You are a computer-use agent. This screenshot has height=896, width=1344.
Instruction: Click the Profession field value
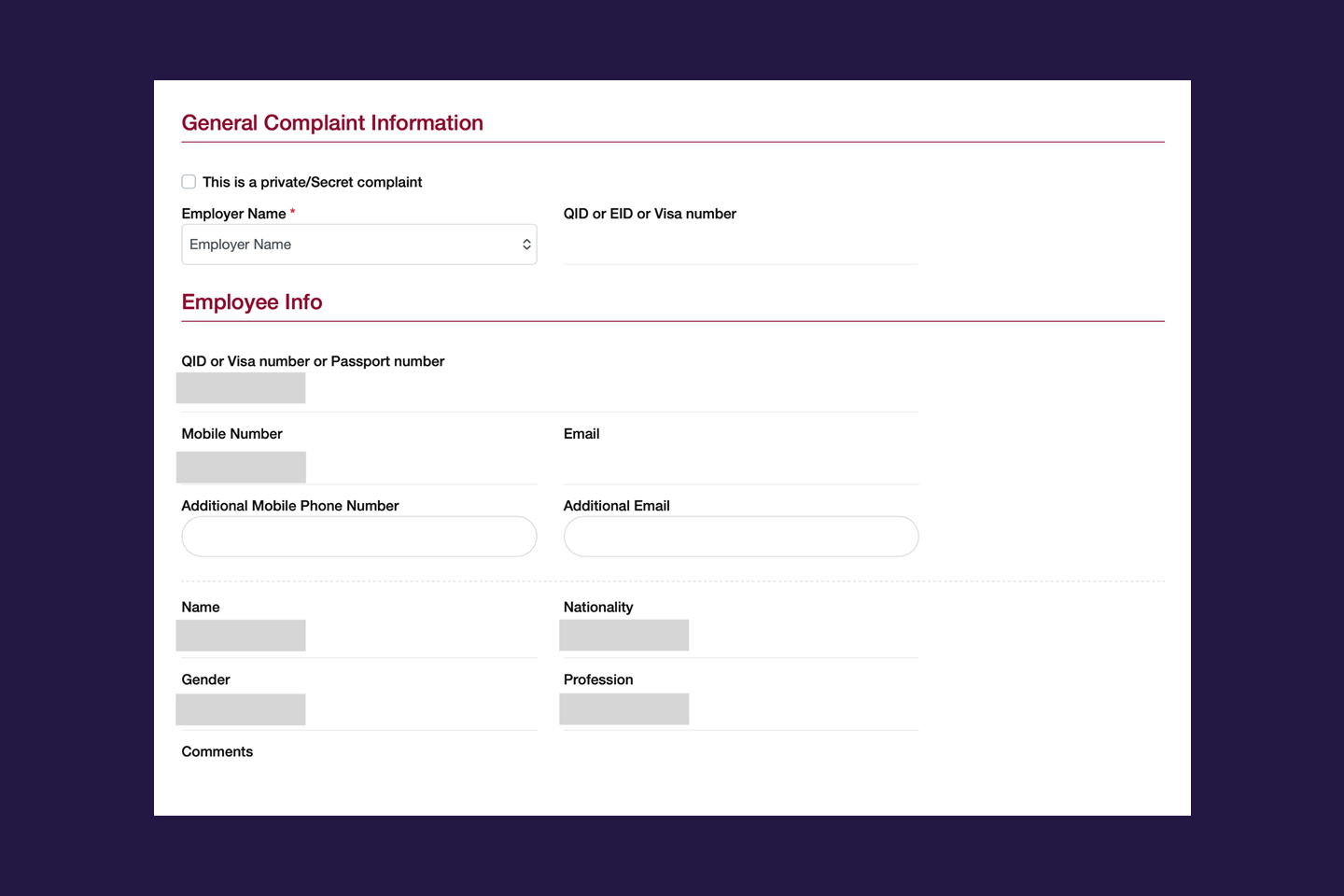(624, 709)
